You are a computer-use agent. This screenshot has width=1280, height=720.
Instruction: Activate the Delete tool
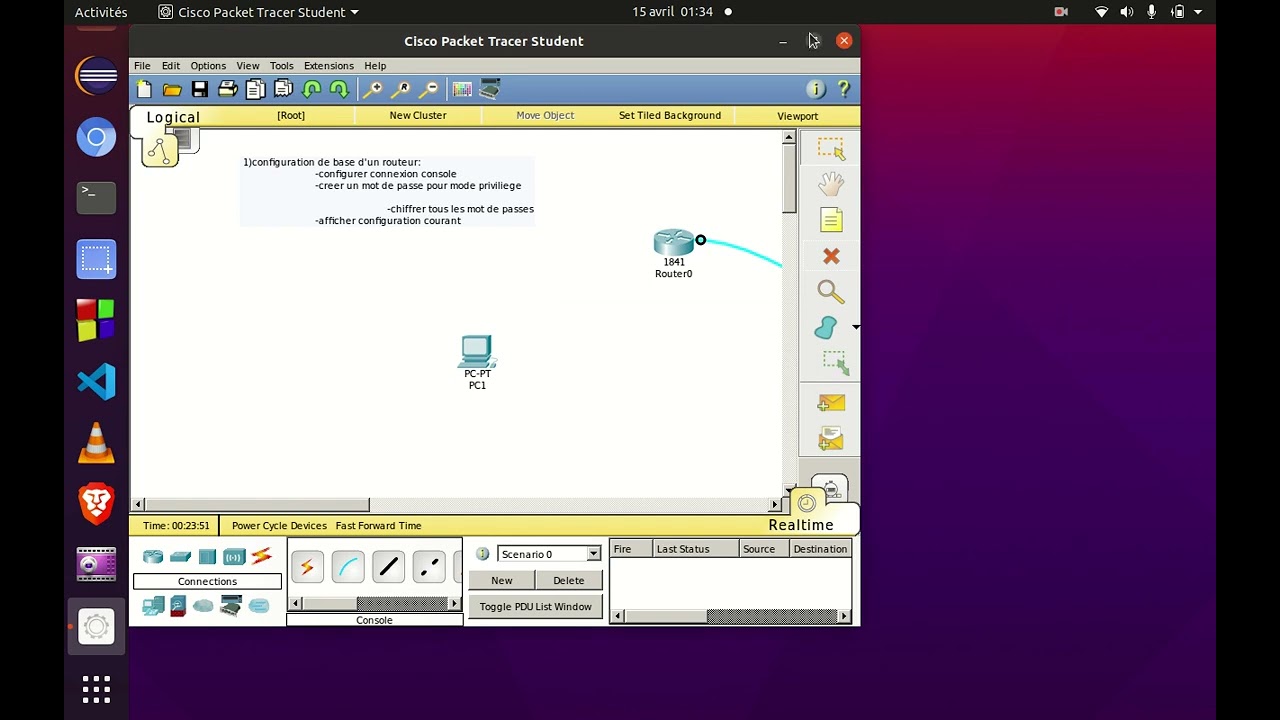click(831, 256)
